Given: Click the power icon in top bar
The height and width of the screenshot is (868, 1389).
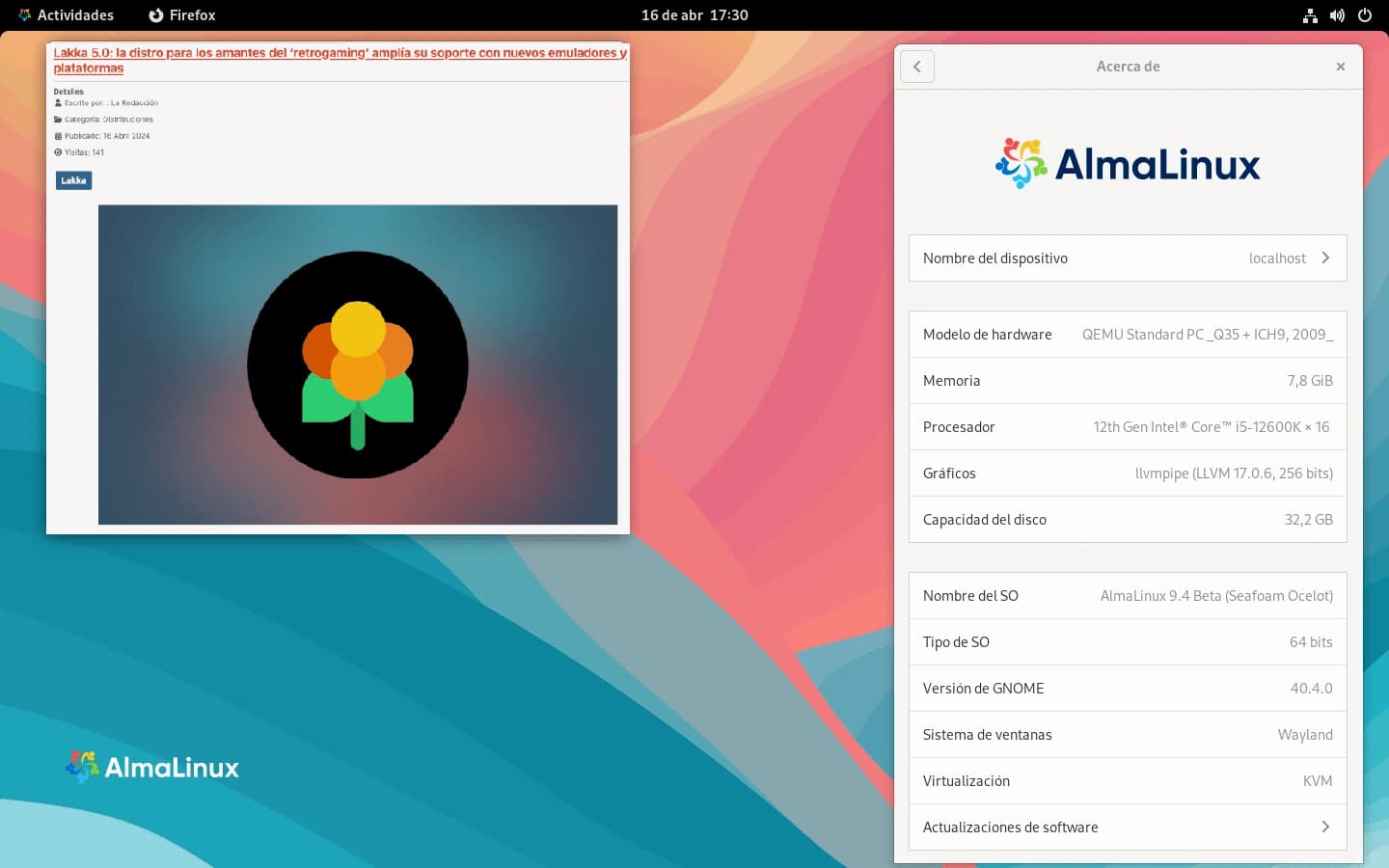Looking at the screenshot, I should point(1364,15).
